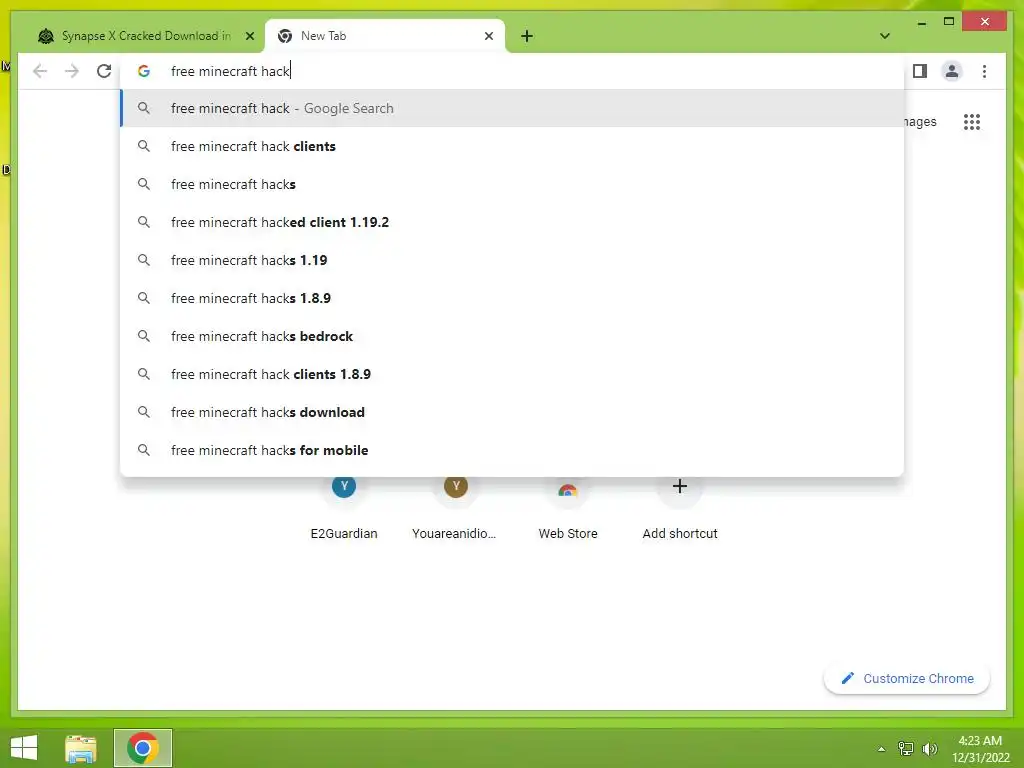Close the Synapse X Cracked Download tab
This screenshot has height=768, width=1024.
click(249, 36)
